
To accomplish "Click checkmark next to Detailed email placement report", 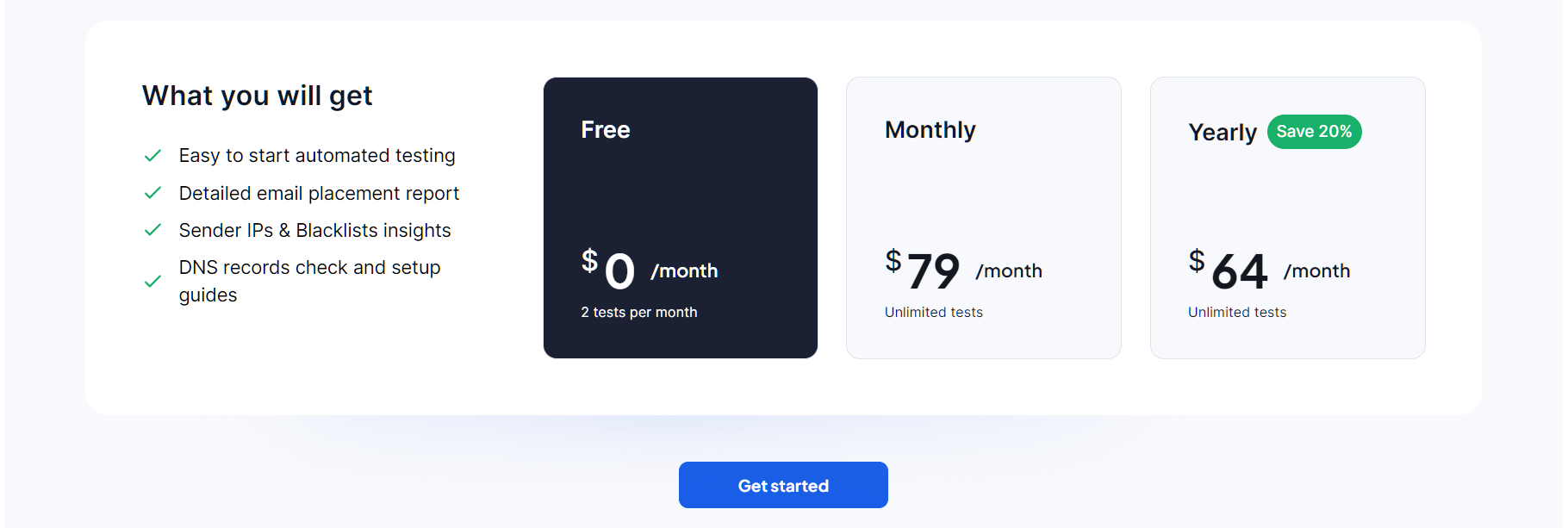I will (152, 193).
